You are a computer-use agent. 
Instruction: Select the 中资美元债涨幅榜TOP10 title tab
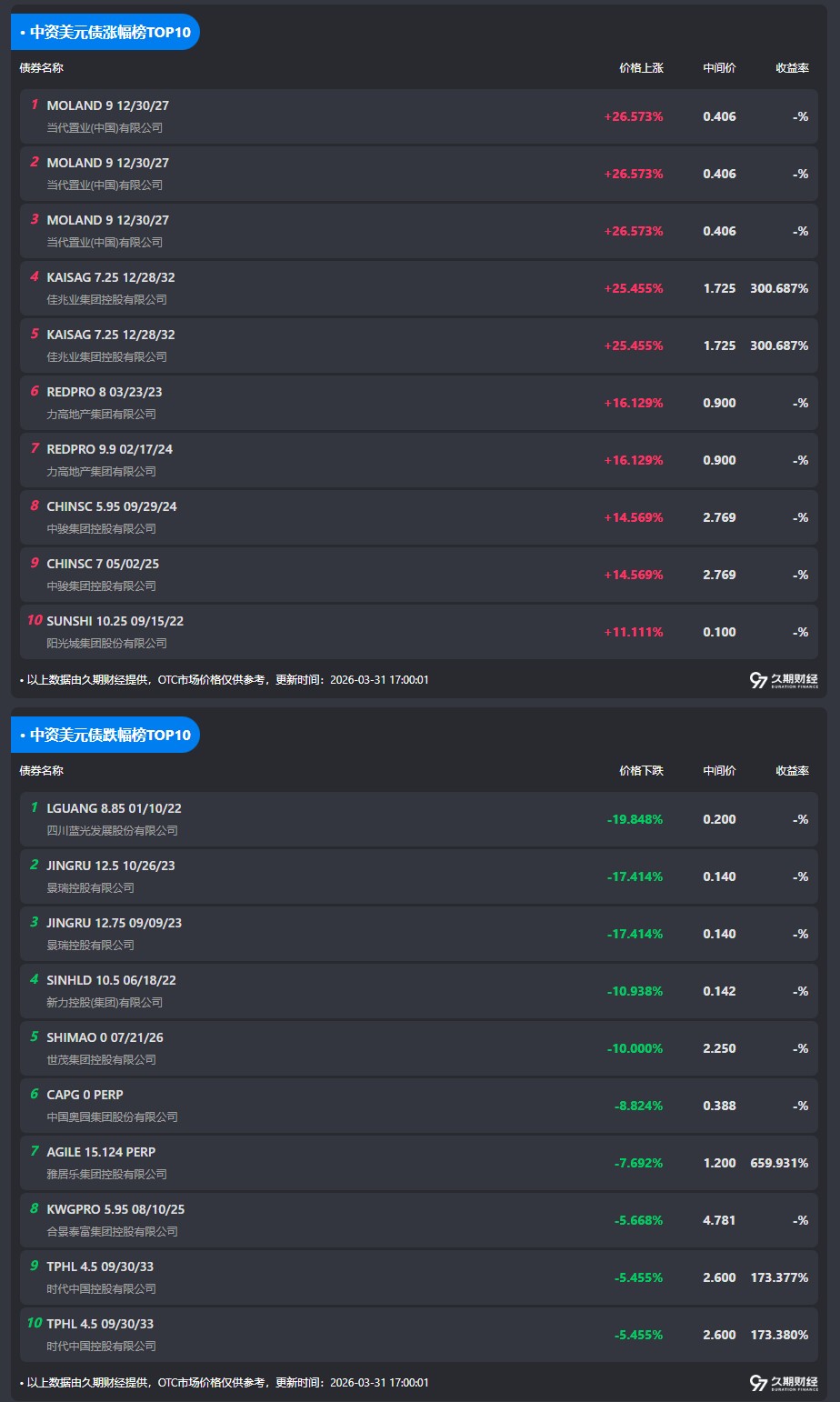(105, 32)
